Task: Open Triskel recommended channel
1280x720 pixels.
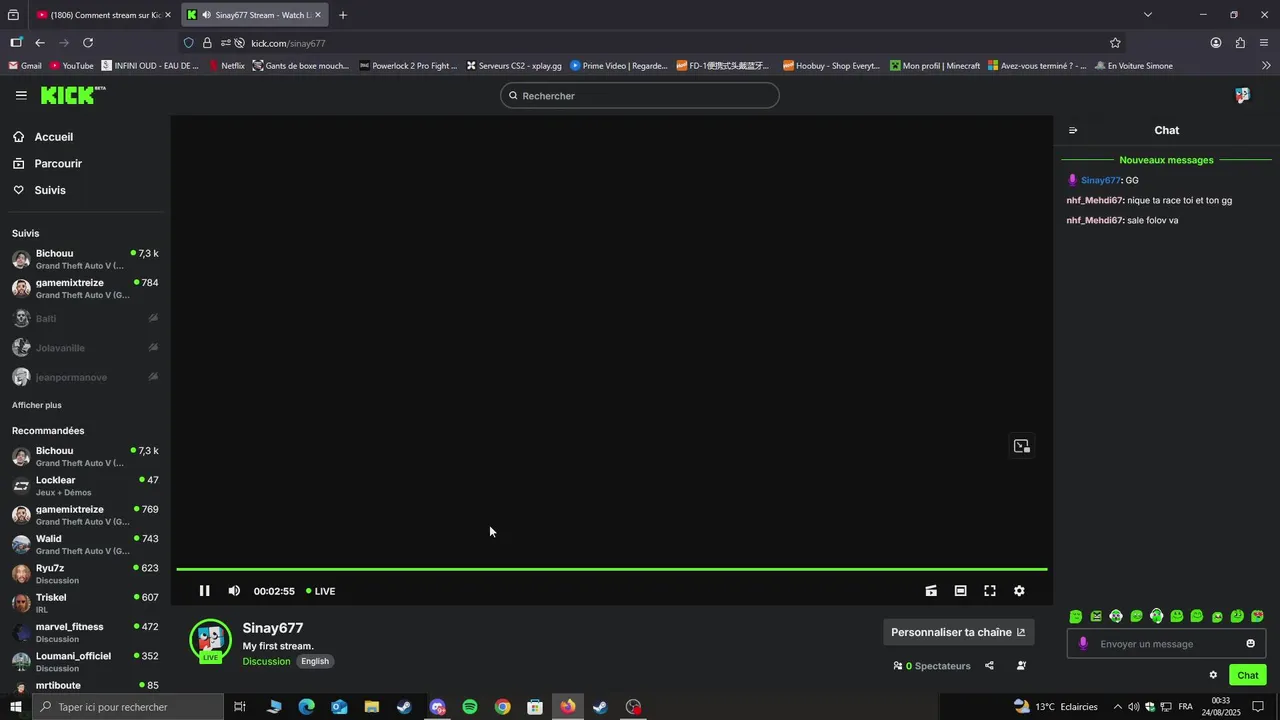Action: tap(85, 603)
